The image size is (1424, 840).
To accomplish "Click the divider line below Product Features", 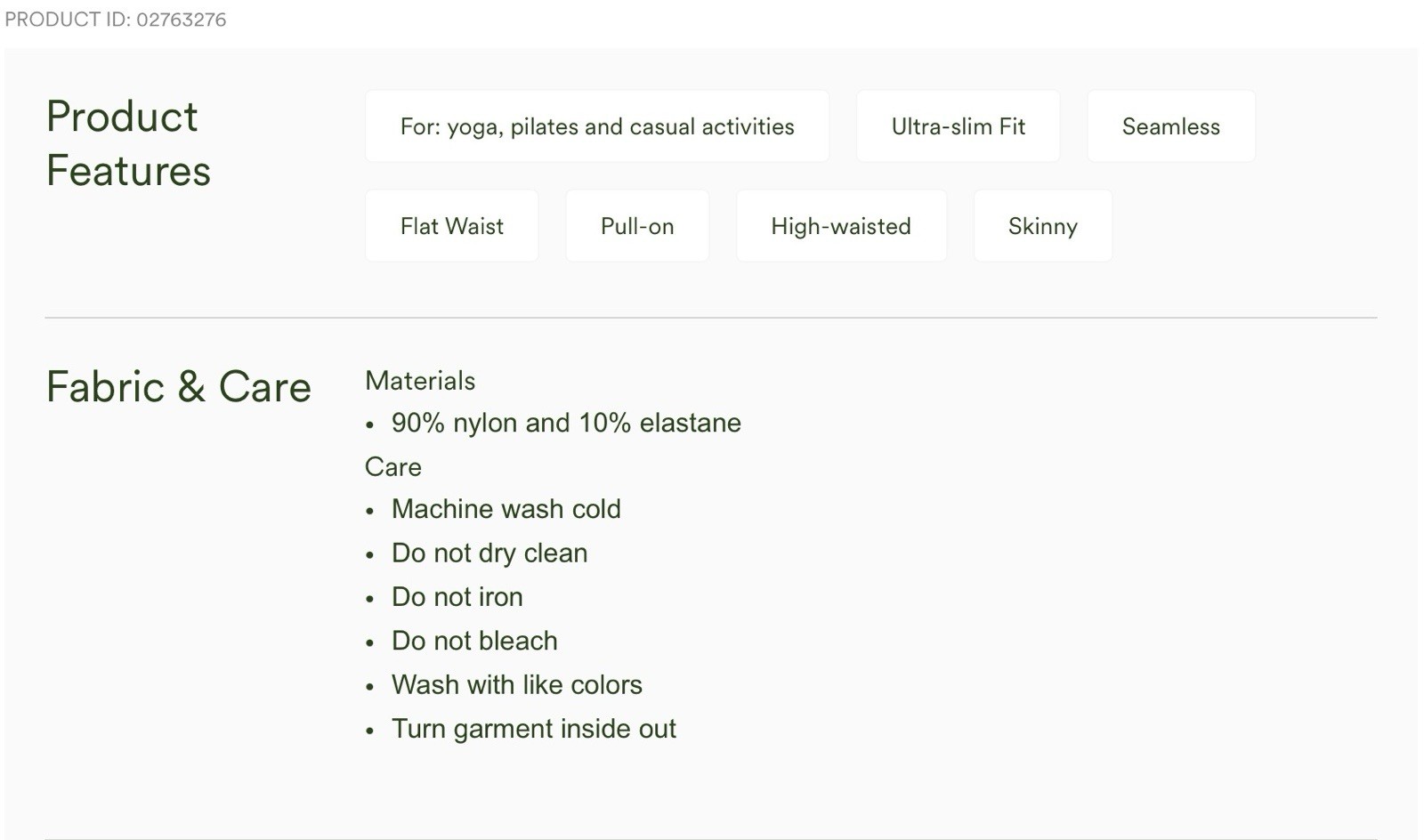I will (x=710, y=318).
